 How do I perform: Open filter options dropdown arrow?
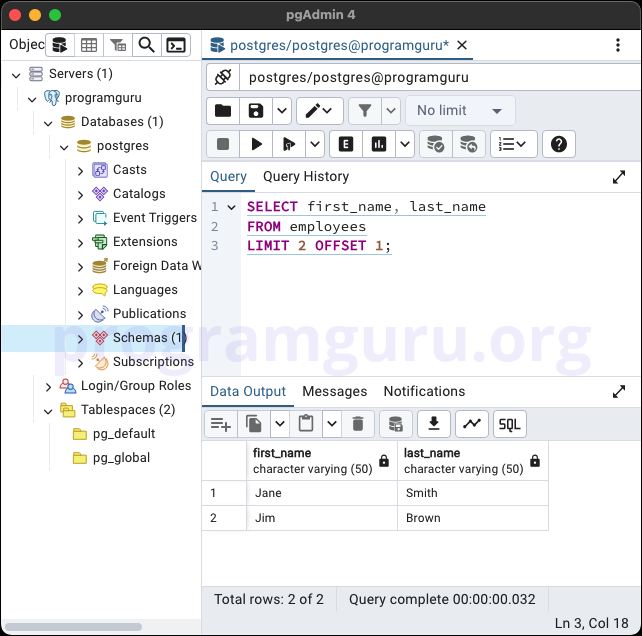(391, 111)
